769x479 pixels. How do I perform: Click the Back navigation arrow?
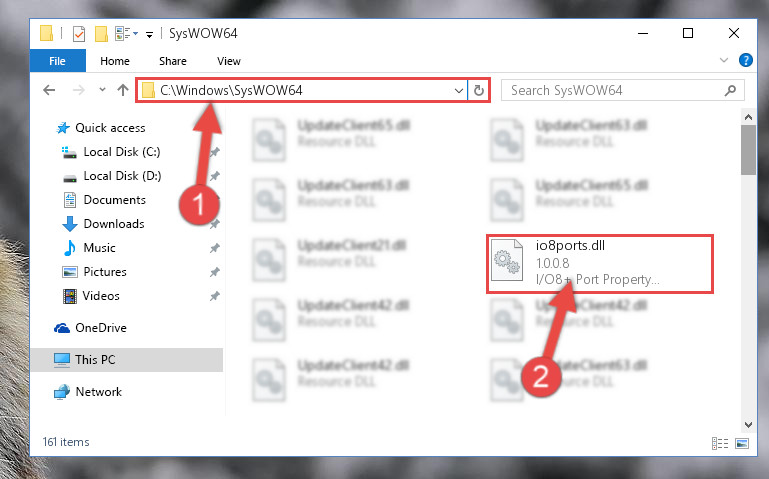tap(49, 90)
